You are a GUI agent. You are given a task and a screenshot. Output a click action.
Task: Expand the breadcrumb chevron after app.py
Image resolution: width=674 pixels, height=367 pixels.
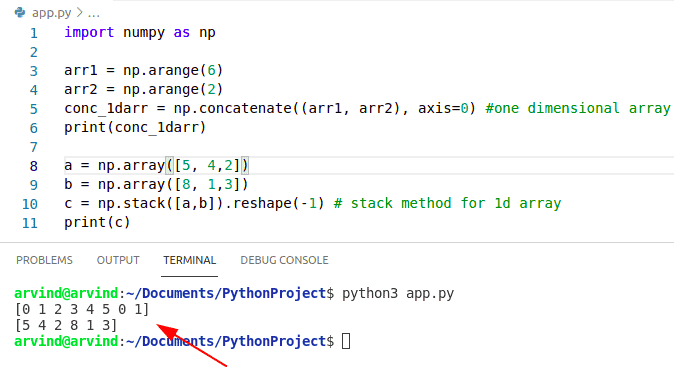point(80,12)
